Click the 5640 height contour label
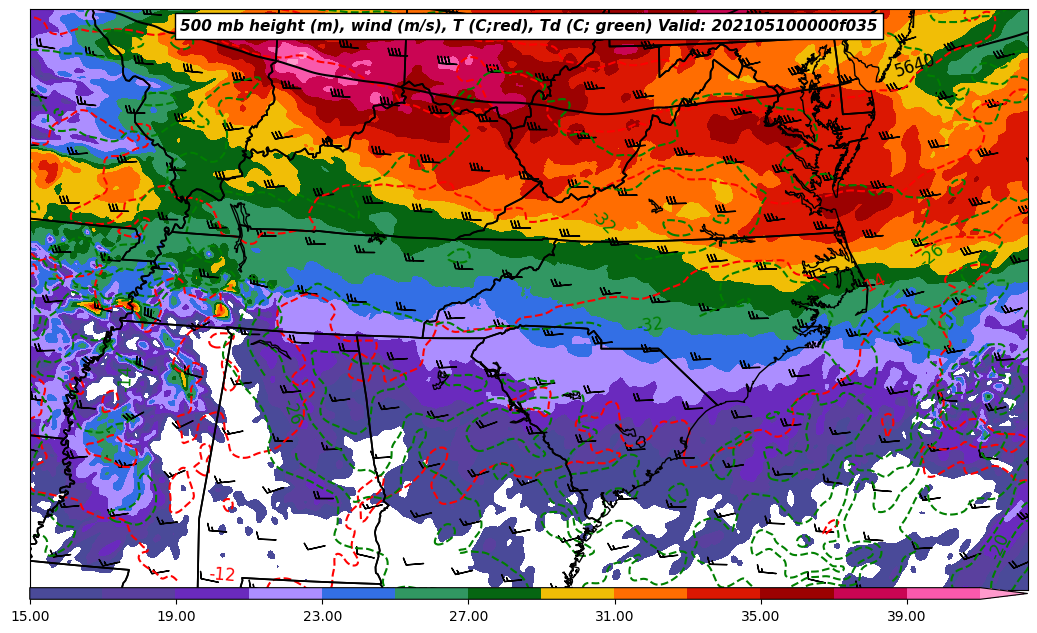The width and height of the screenshot is (1037, 633). tap(913, 66)
